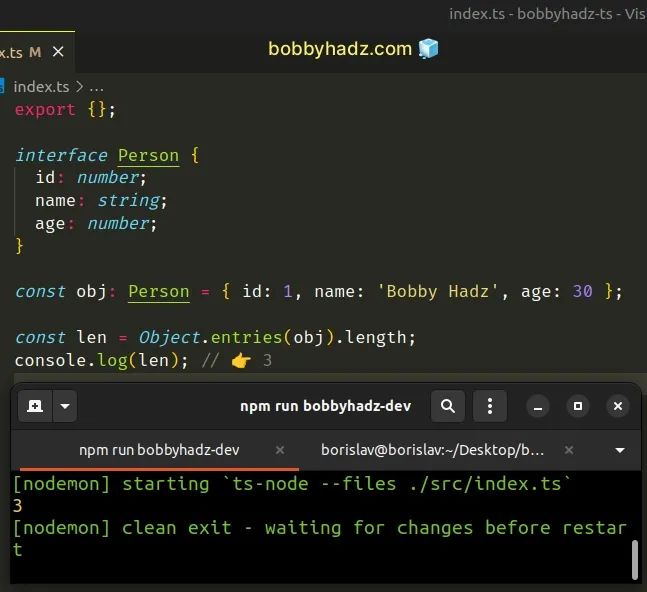
Task: Click '[nodemon] starting' terminal line
Action: click(x=291, y=484)
